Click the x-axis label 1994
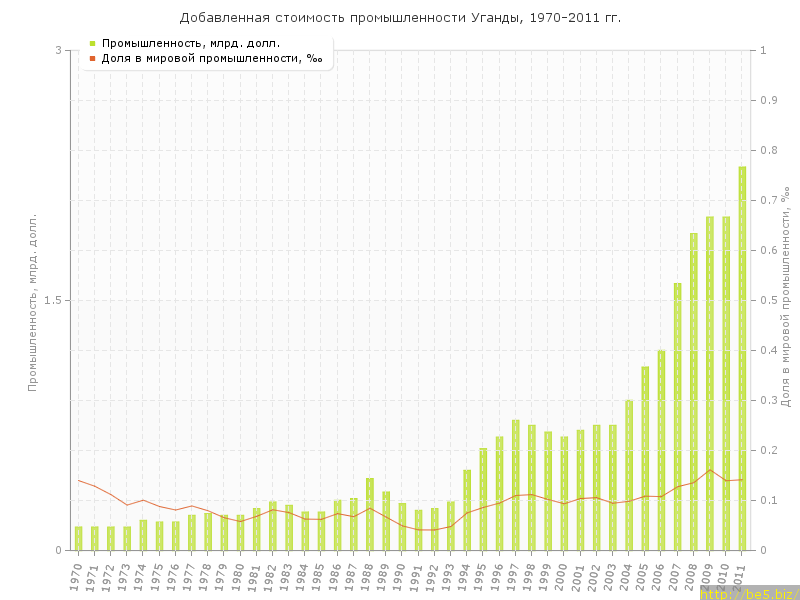 [x=464, y=577]
